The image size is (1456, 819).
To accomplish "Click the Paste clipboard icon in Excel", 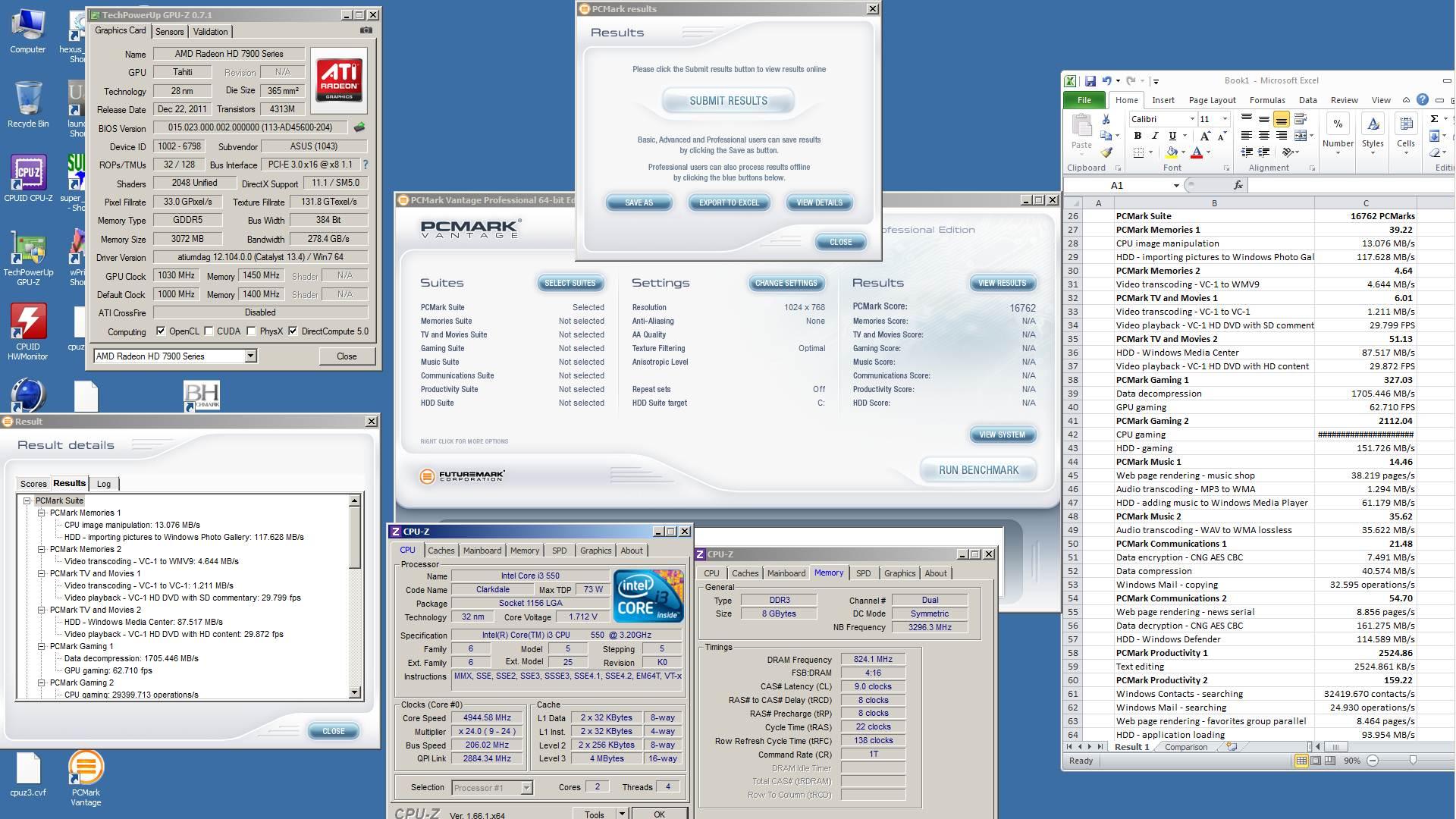I will [x=1081, y=124].
